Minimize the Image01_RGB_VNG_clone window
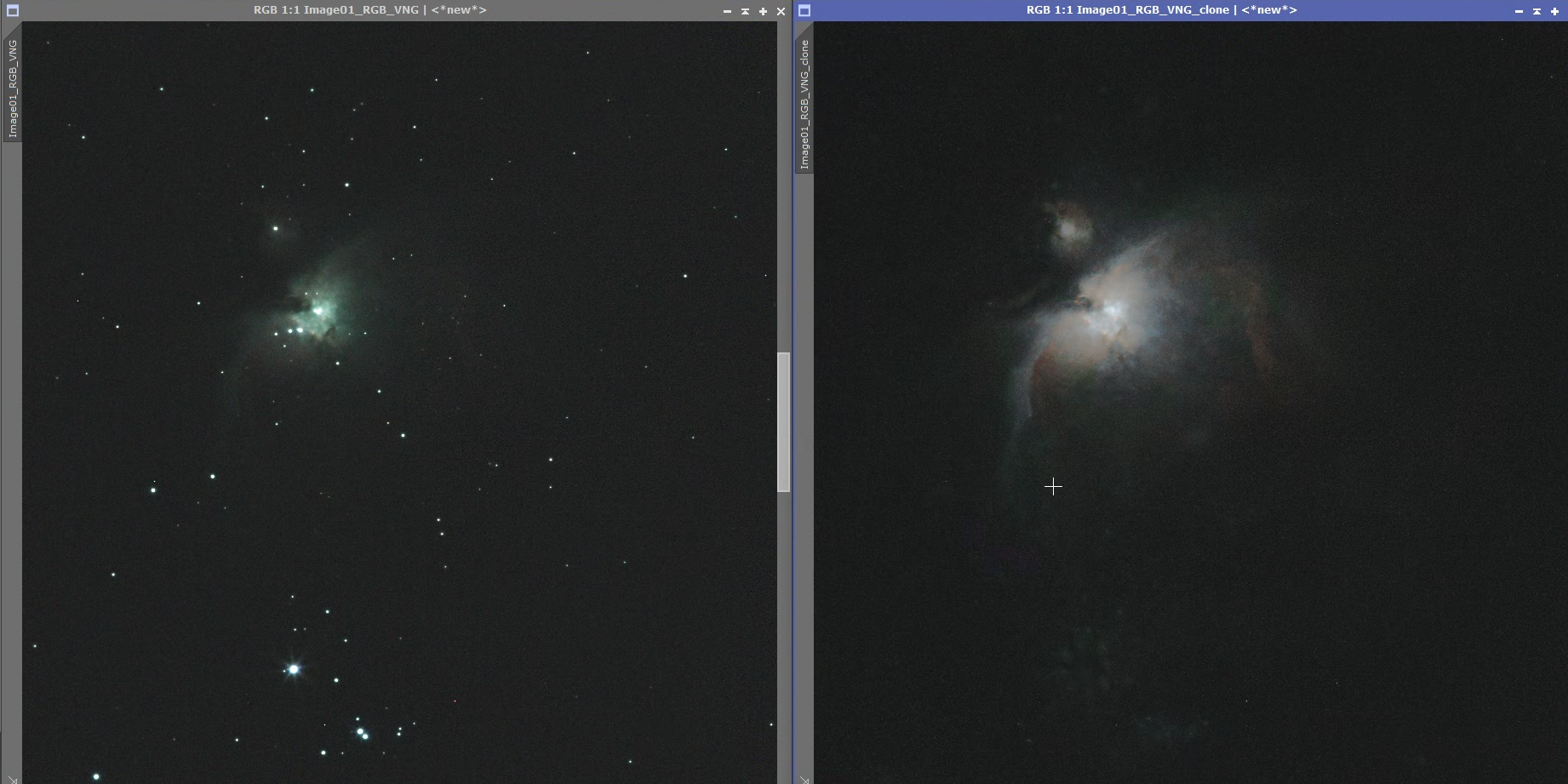The height and width of the screenshot is (784, 1568). 1519,11
